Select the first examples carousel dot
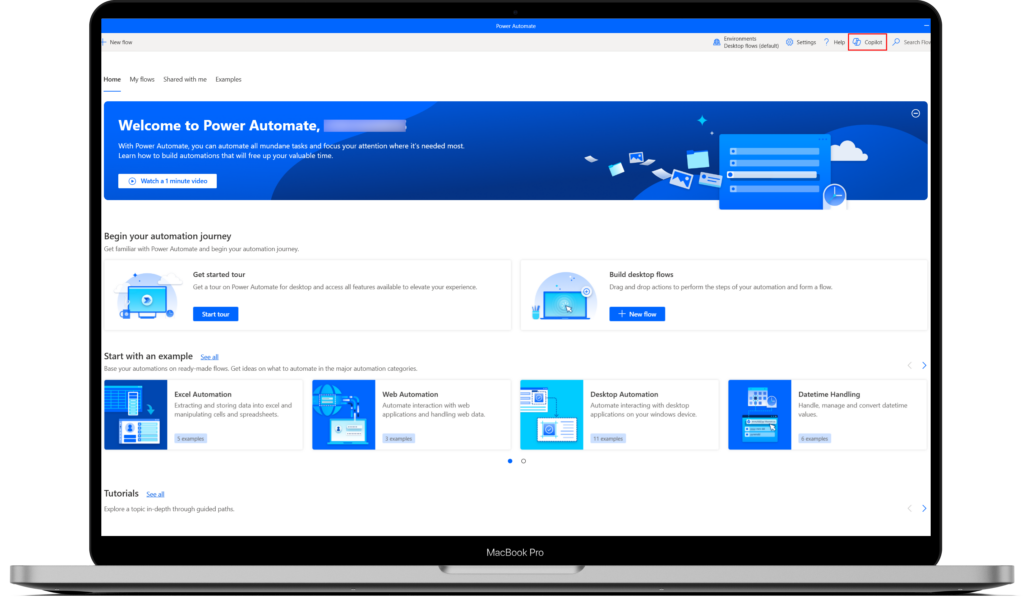The width and height of the screenshot is (1024, 598). pos(510,461)
